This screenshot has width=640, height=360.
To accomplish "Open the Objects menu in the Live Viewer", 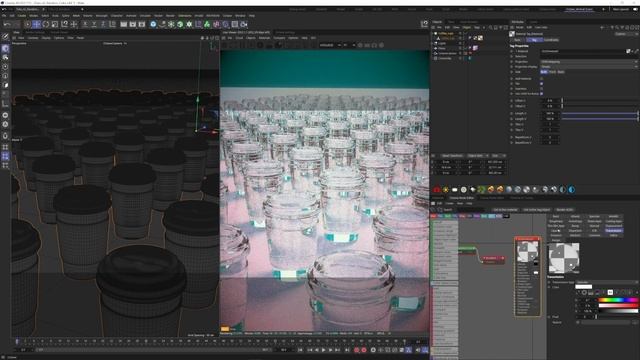I will (x=251, y=38).
